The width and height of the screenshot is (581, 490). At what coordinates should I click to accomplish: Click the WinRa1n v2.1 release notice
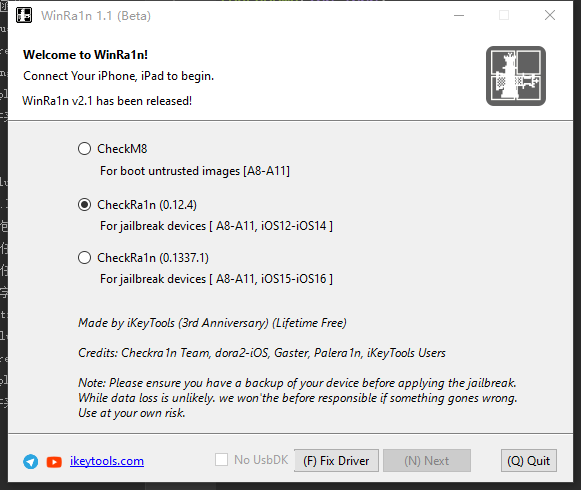[107, 101]
